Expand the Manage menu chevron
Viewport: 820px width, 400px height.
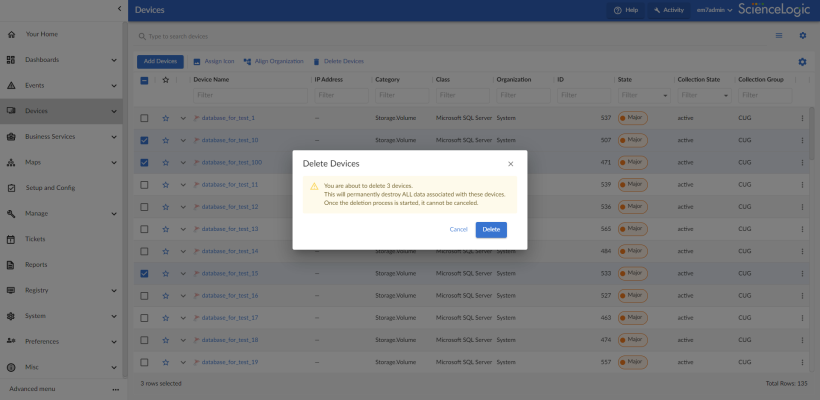click(x=114, y=214)
